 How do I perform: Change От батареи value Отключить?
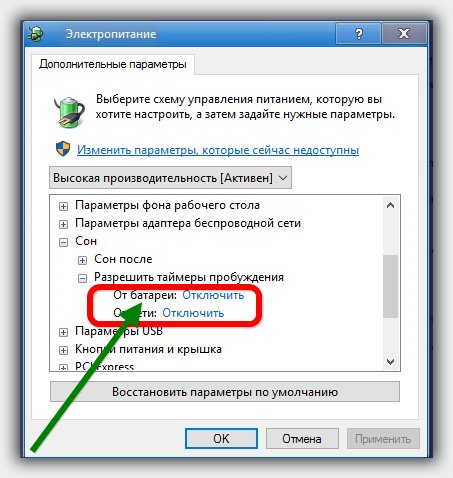tap(213, 295)
